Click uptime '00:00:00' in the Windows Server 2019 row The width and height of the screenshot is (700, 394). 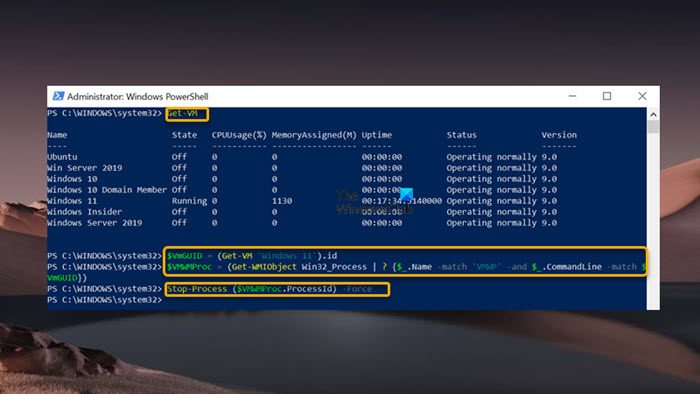click(382, 223)
